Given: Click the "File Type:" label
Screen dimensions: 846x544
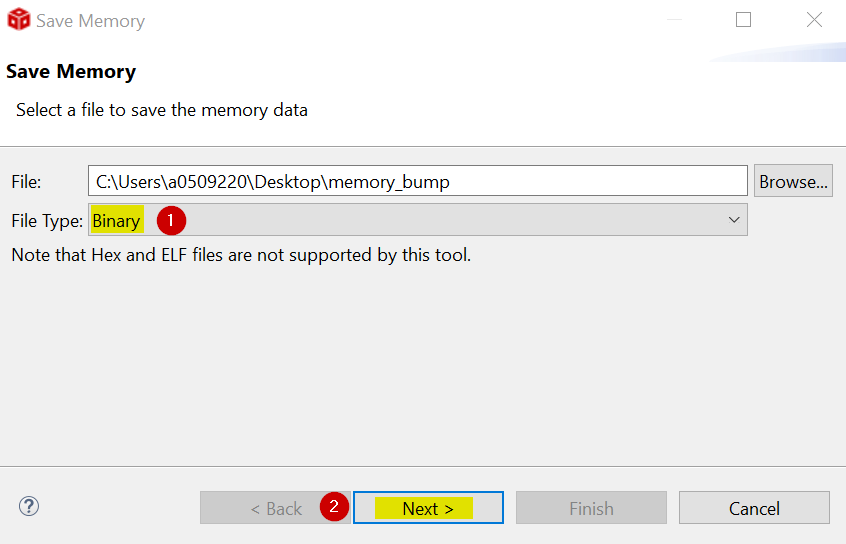Looking at the screenshot, I should tap(47, 220).
